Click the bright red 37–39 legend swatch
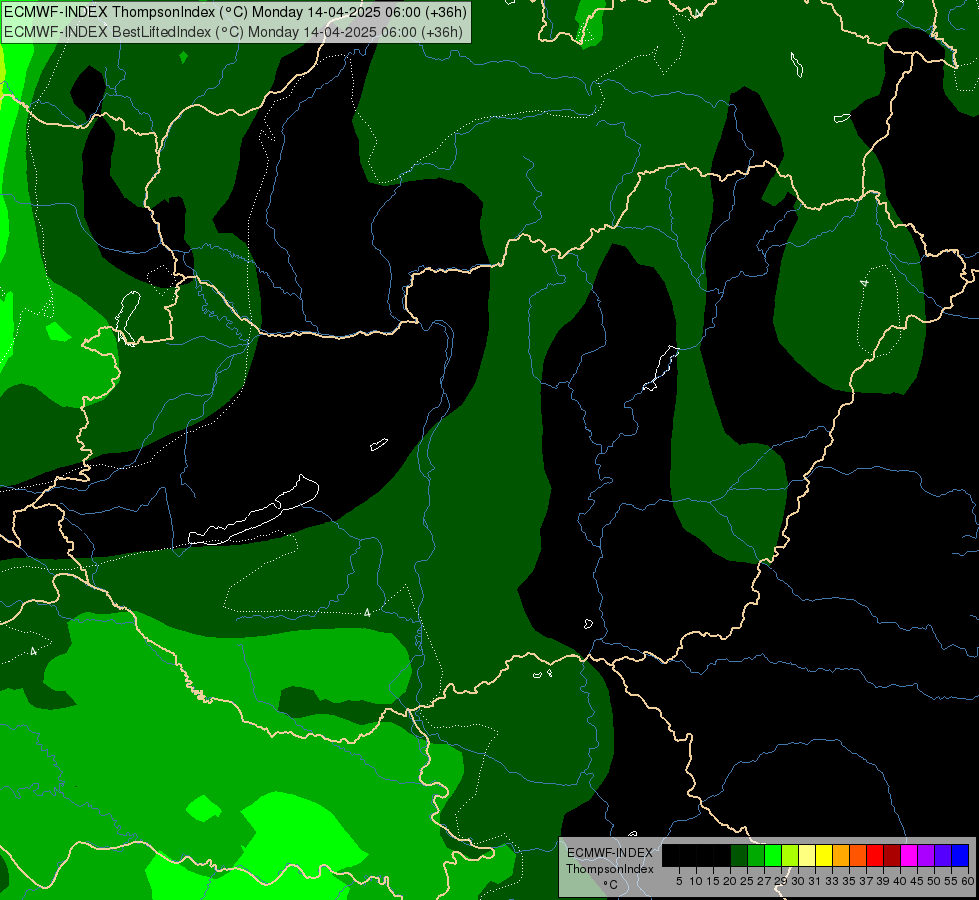Image resolution: width=979 pixels, height=900 pixels. coord(875,855)
